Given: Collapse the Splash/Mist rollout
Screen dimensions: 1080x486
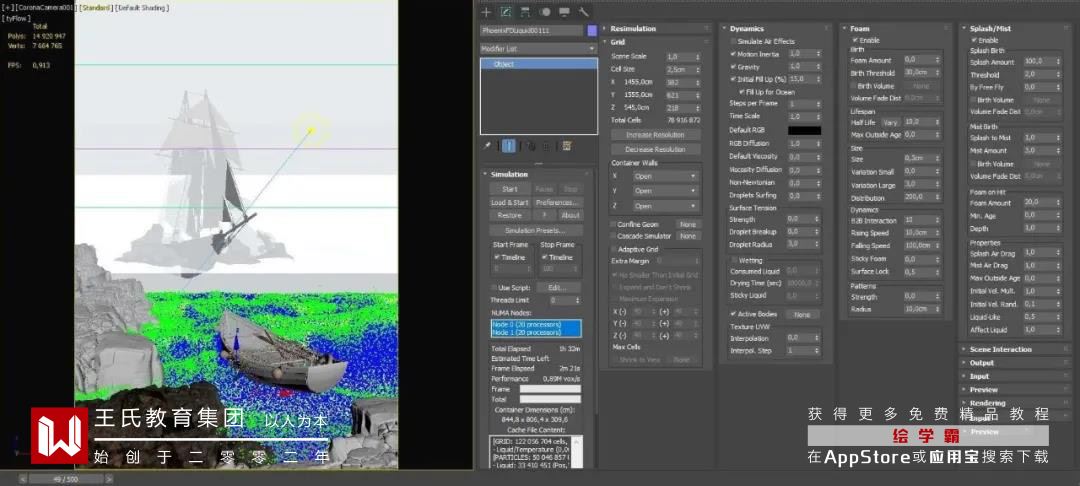Looking at the screenshot, I should pyautogui.click(x=1016, y=29).
